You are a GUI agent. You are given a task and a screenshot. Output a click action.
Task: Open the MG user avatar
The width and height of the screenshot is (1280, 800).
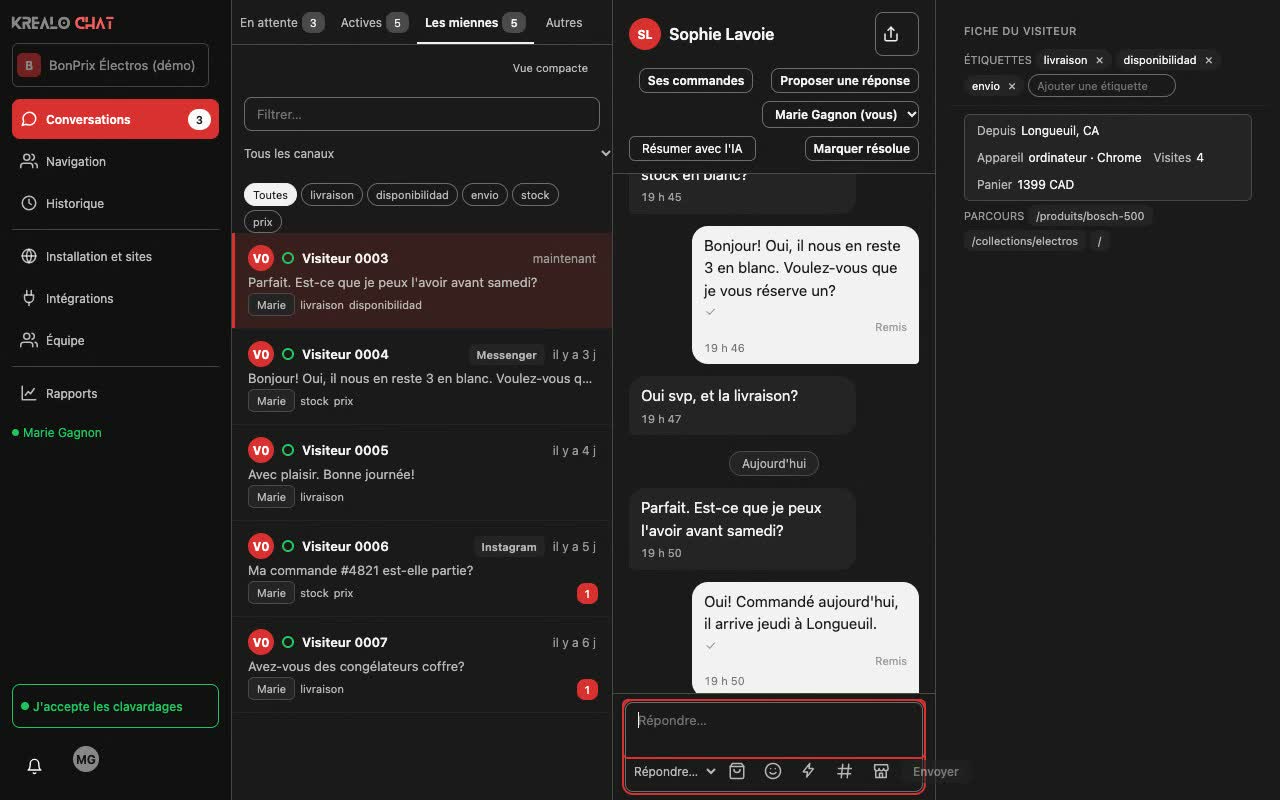(x=86, y=760)
